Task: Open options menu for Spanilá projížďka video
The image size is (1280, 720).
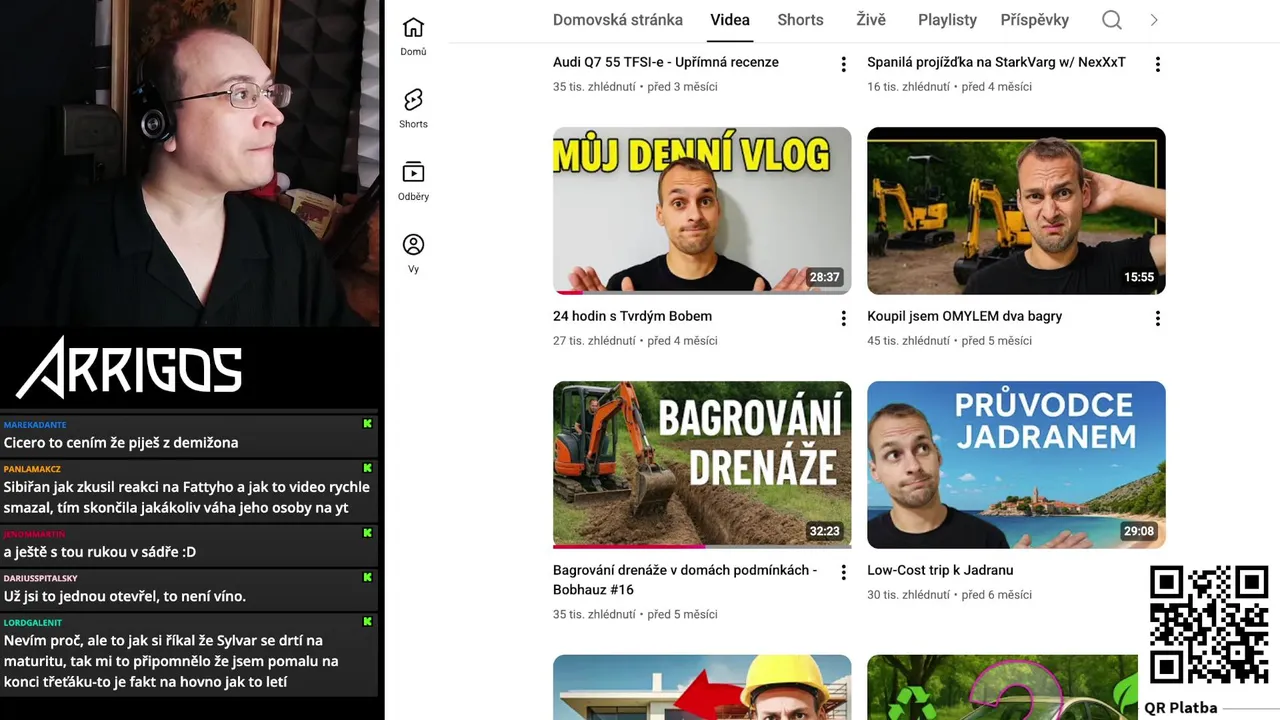Action: click(x=1157, y=64)
